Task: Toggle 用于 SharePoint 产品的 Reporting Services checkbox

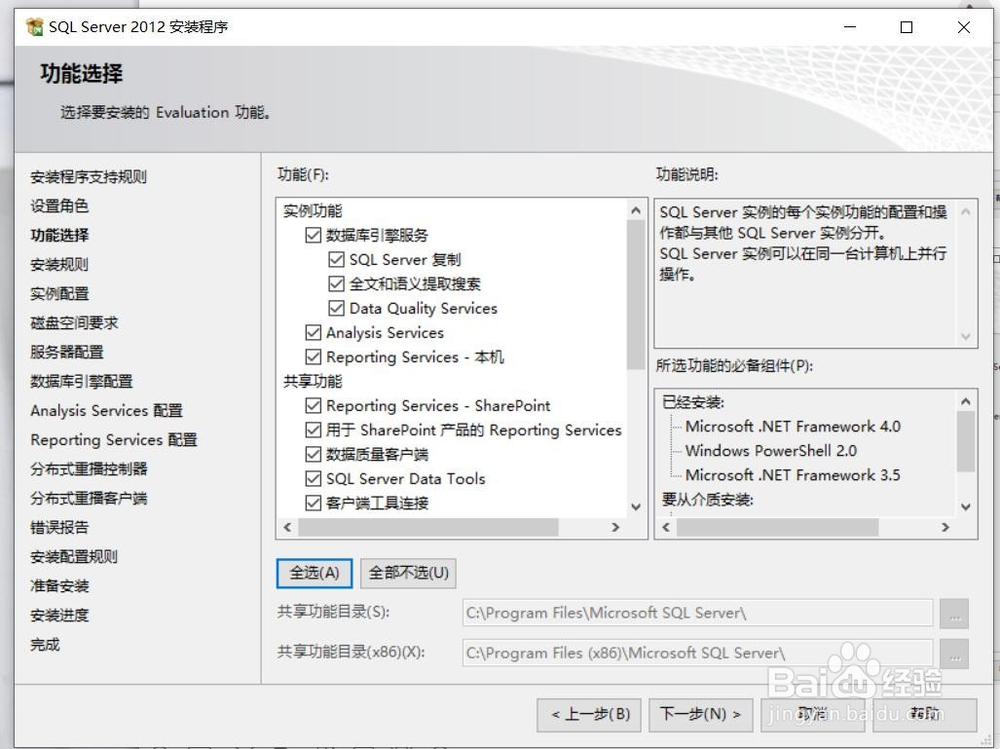Action: click(x=313, y=430)
